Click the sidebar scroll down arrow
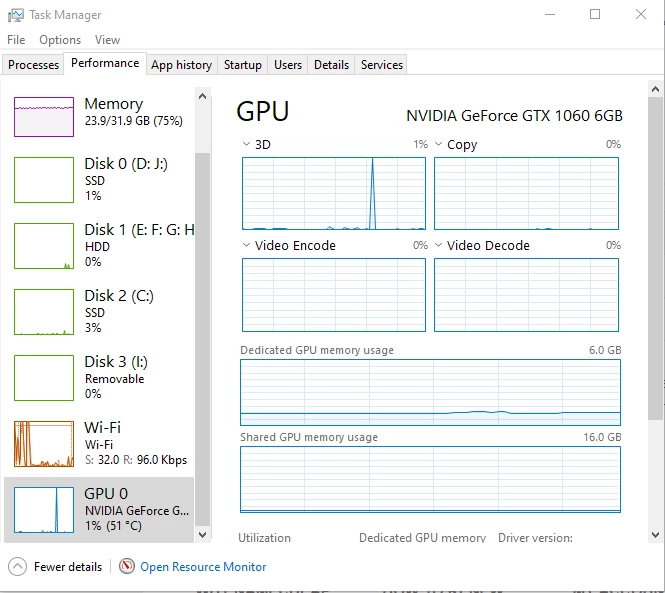 coord(202,535)
